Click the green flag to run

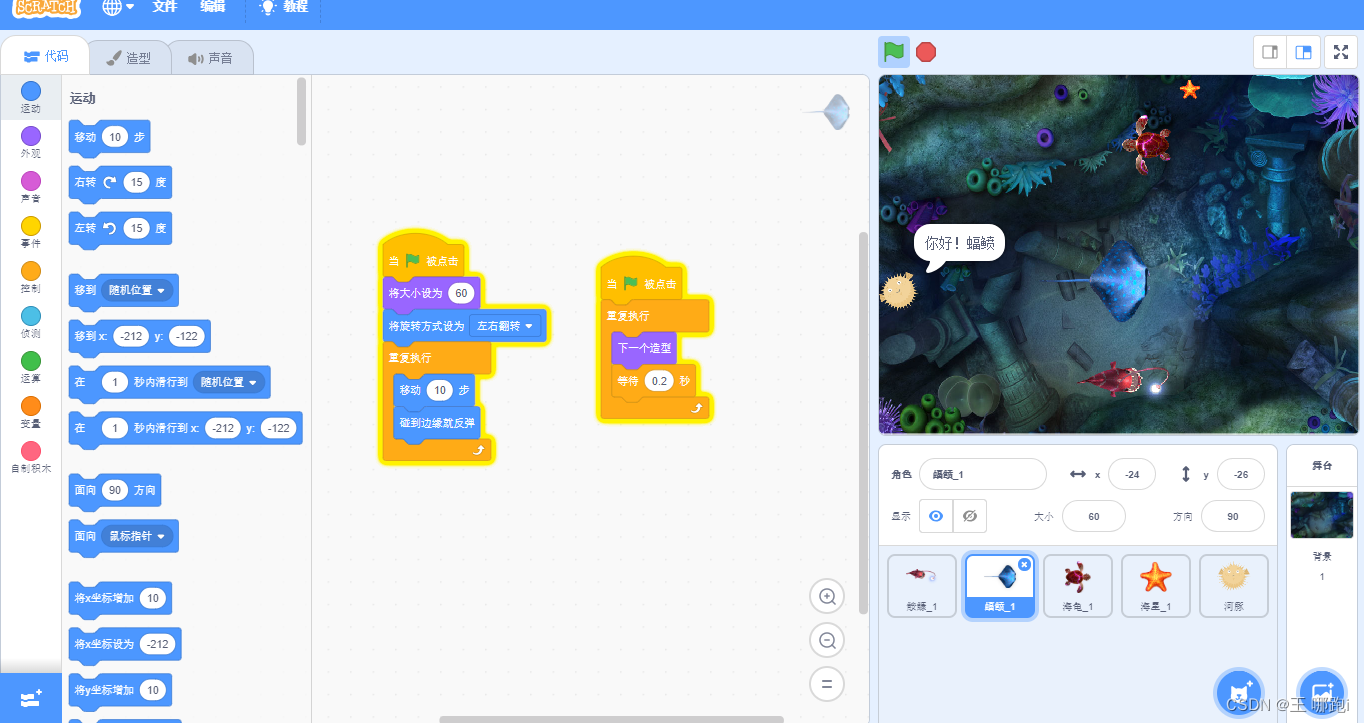pyautogui.click(x=894, y=51)
